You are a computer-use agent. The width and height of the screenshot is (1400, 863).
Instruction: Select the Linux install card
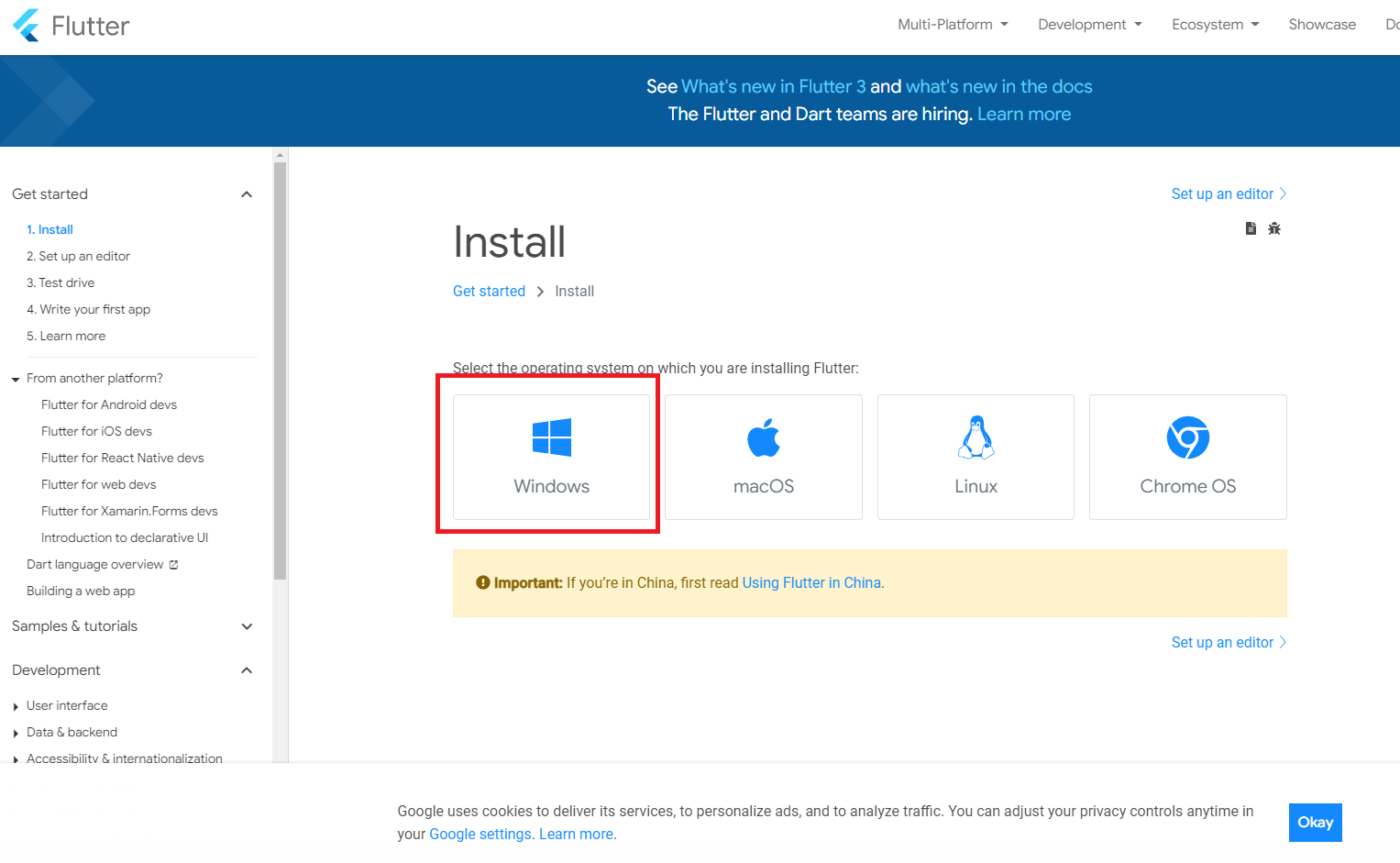click(976, 457)
